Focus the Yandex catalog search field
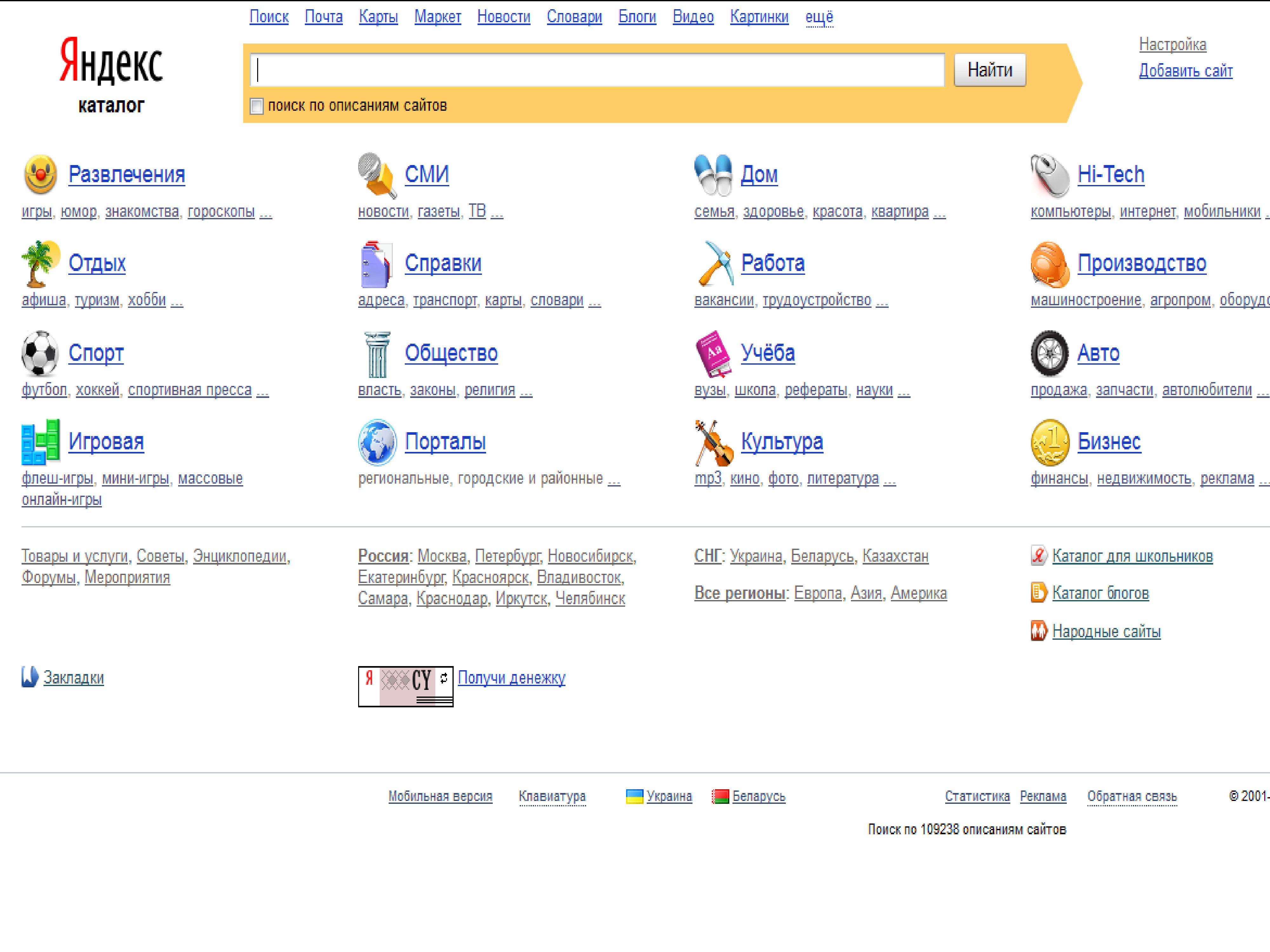The image size is (1270, 952). pyautogui.click(x=597, y=70)
